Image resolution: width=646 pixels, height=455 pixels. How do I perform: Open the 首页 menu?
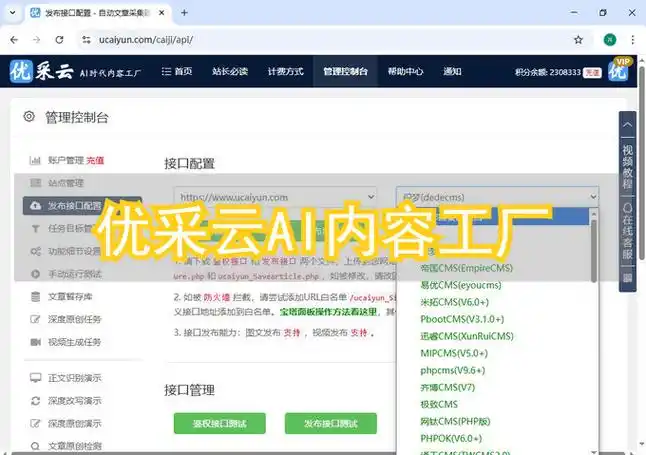pyautogui.click(x=177, y=71)
